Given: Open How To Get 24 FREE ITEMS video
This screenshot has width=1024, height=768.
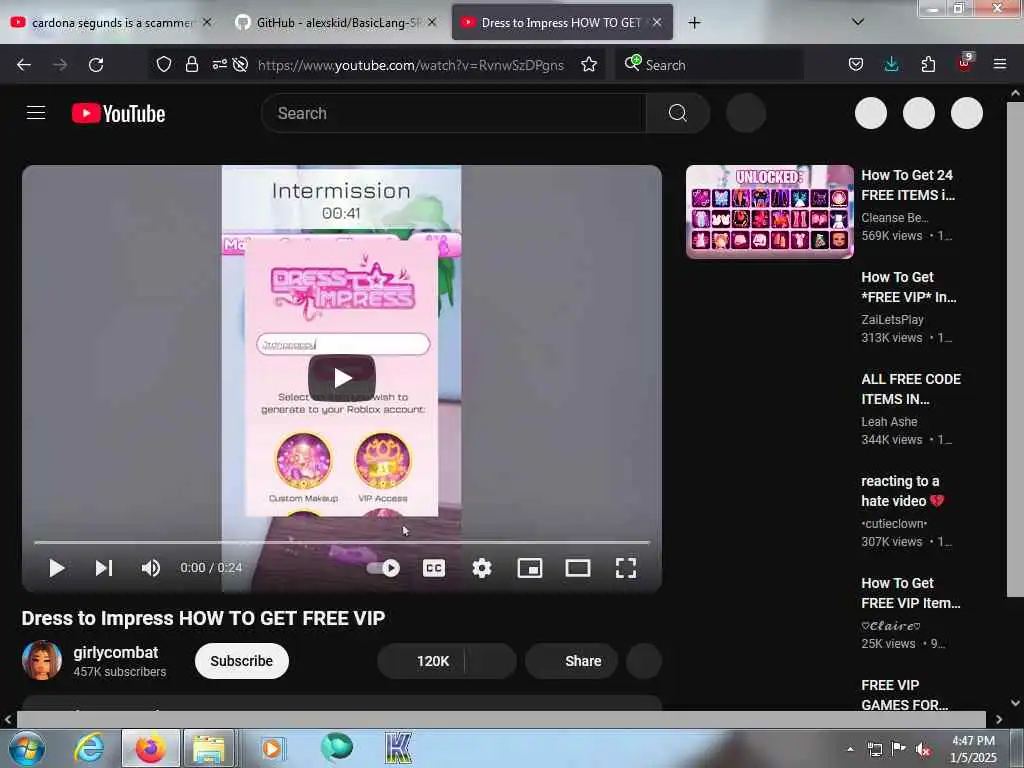Looking at the screenshot, I should pos(908,185).
